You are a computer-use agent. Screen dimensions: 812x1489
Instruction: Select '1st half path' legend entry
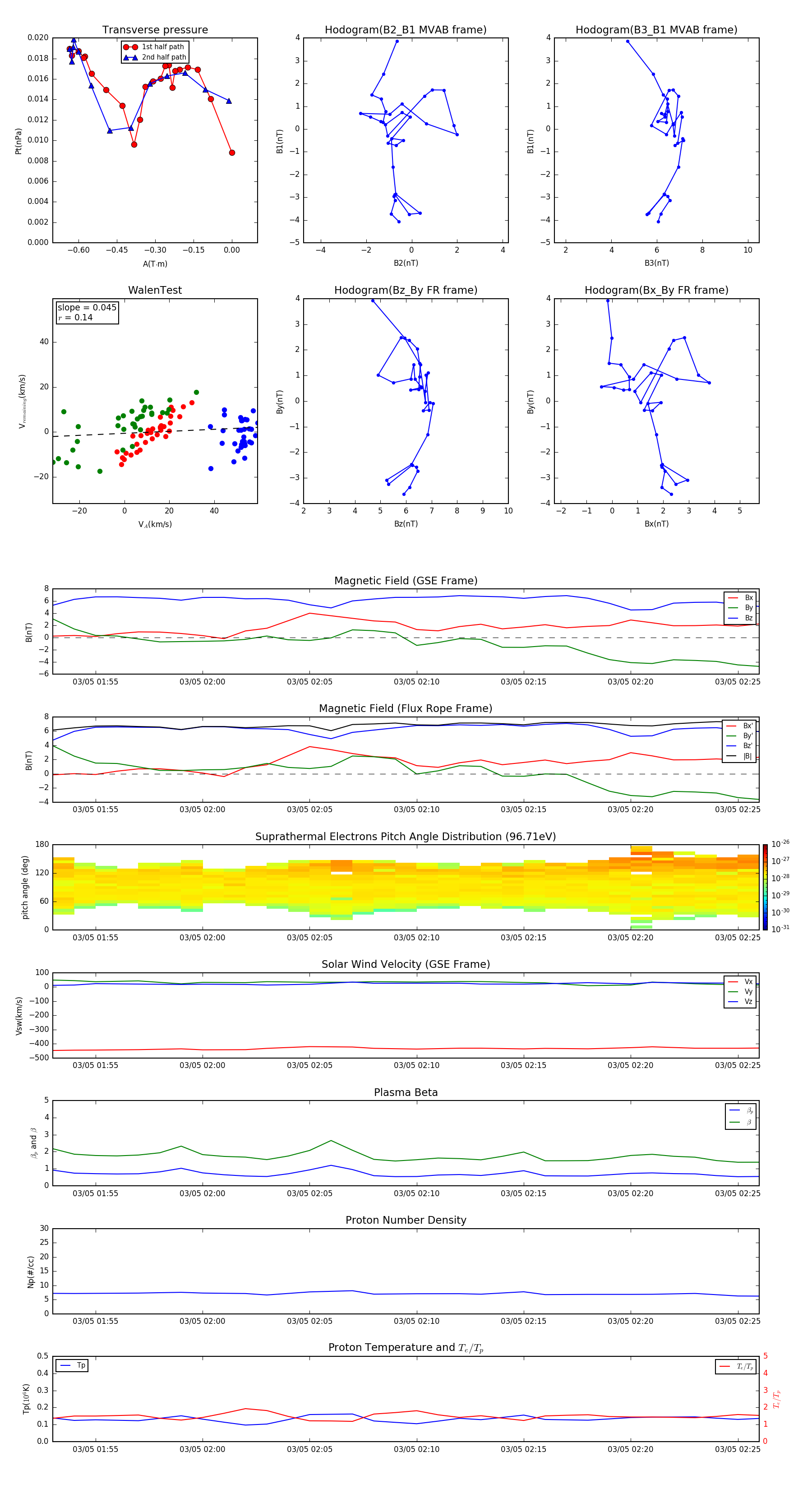(x=154, y=47)
